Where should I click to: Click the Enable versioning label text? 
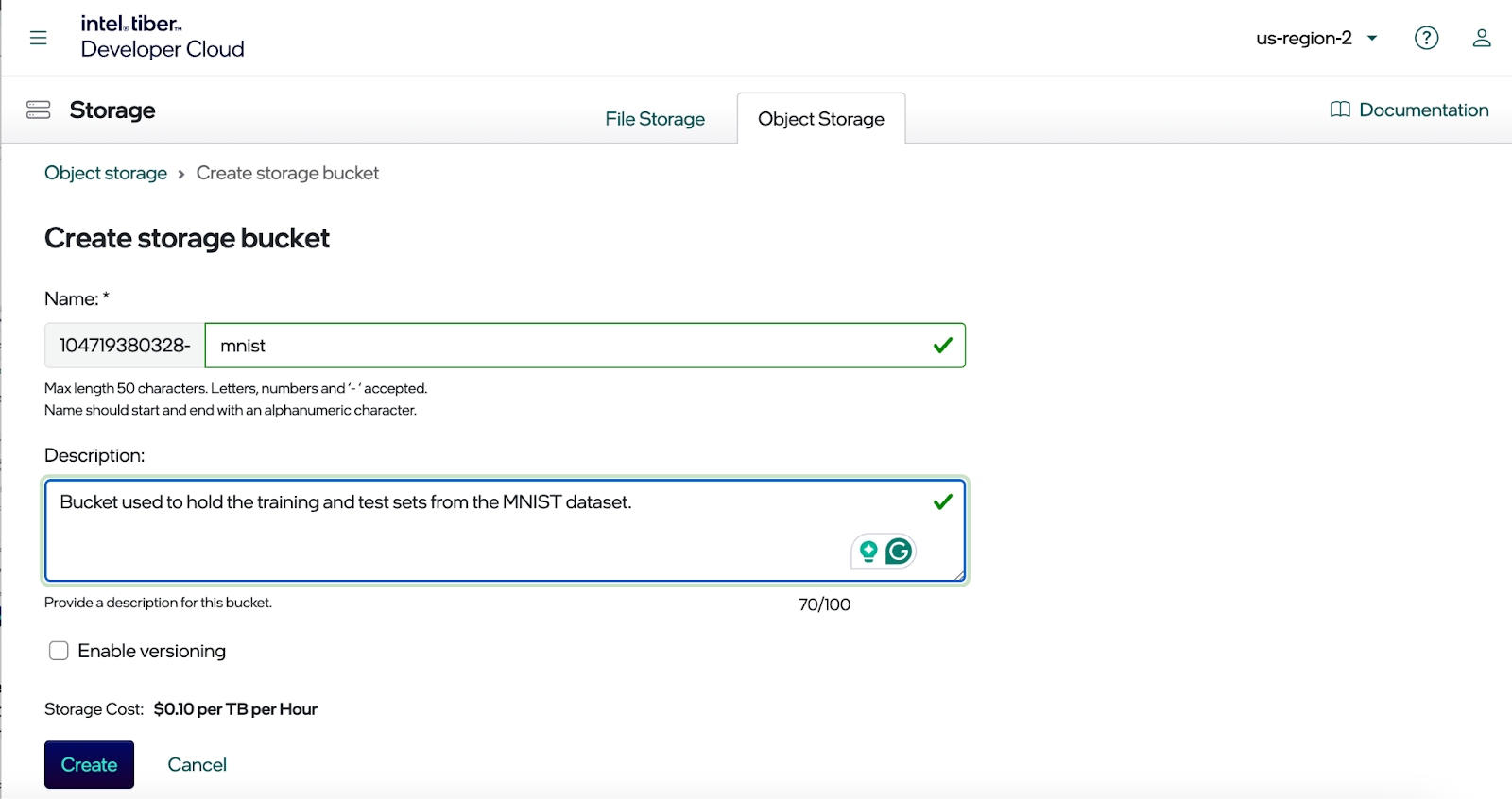coord(152,651)
